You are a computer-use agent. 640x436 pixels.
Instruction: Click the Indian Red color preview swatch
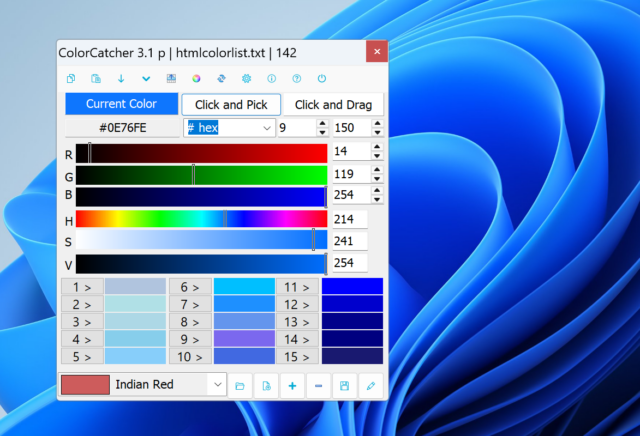pyautogui.click(x=85, y=385)
